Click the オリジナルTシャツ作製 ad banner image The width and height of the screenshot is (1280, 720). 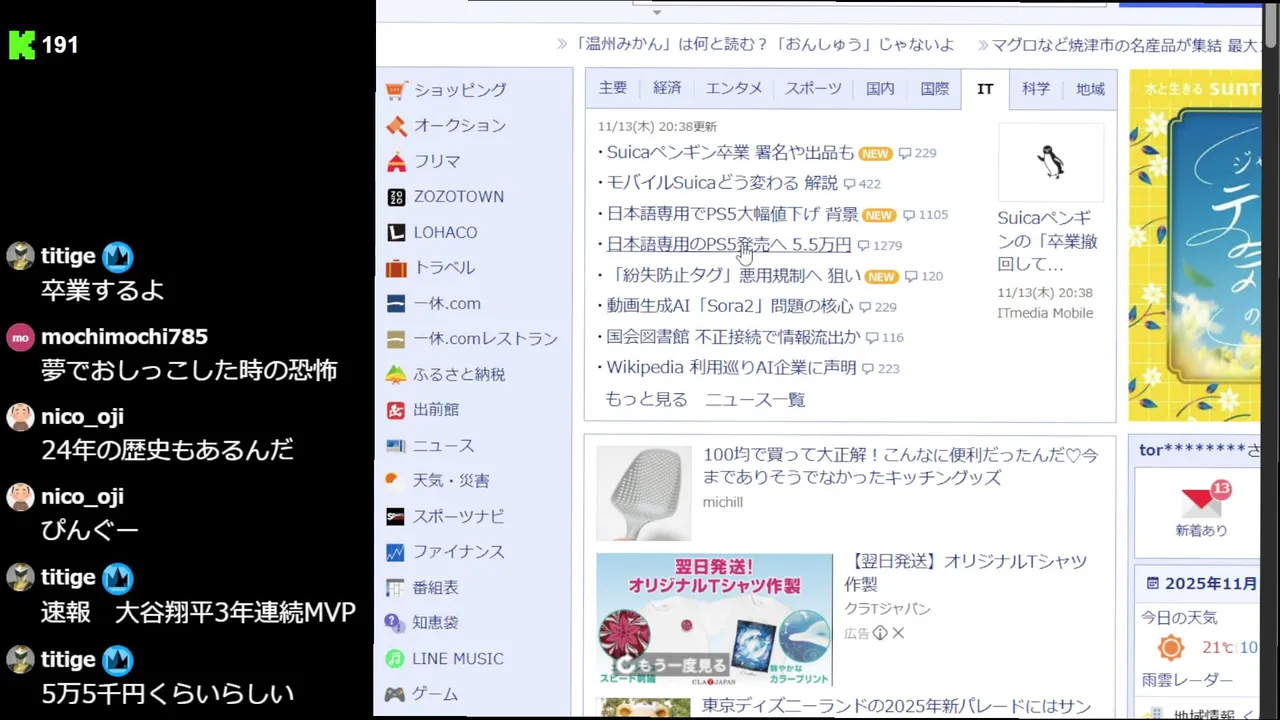[x=714, y=619]
